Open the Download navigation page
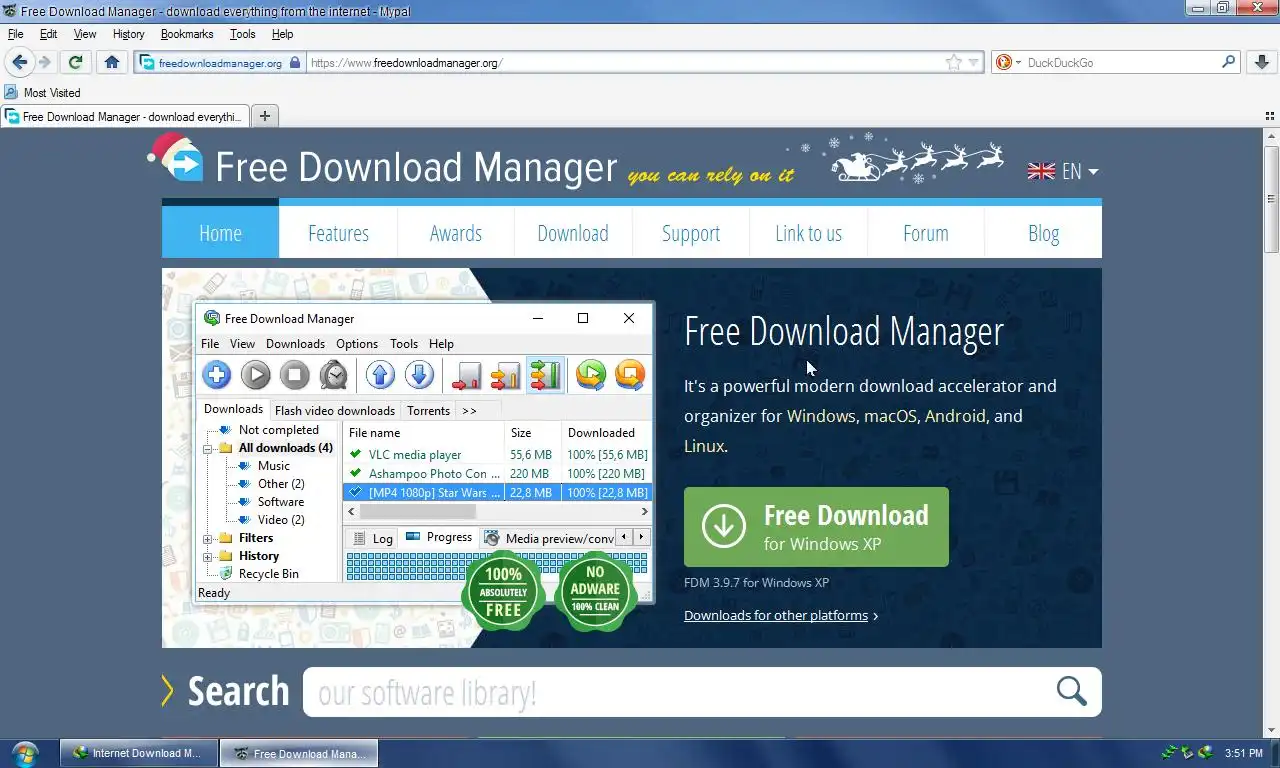Screen dimensions: 1280x768 click(573, 233)
